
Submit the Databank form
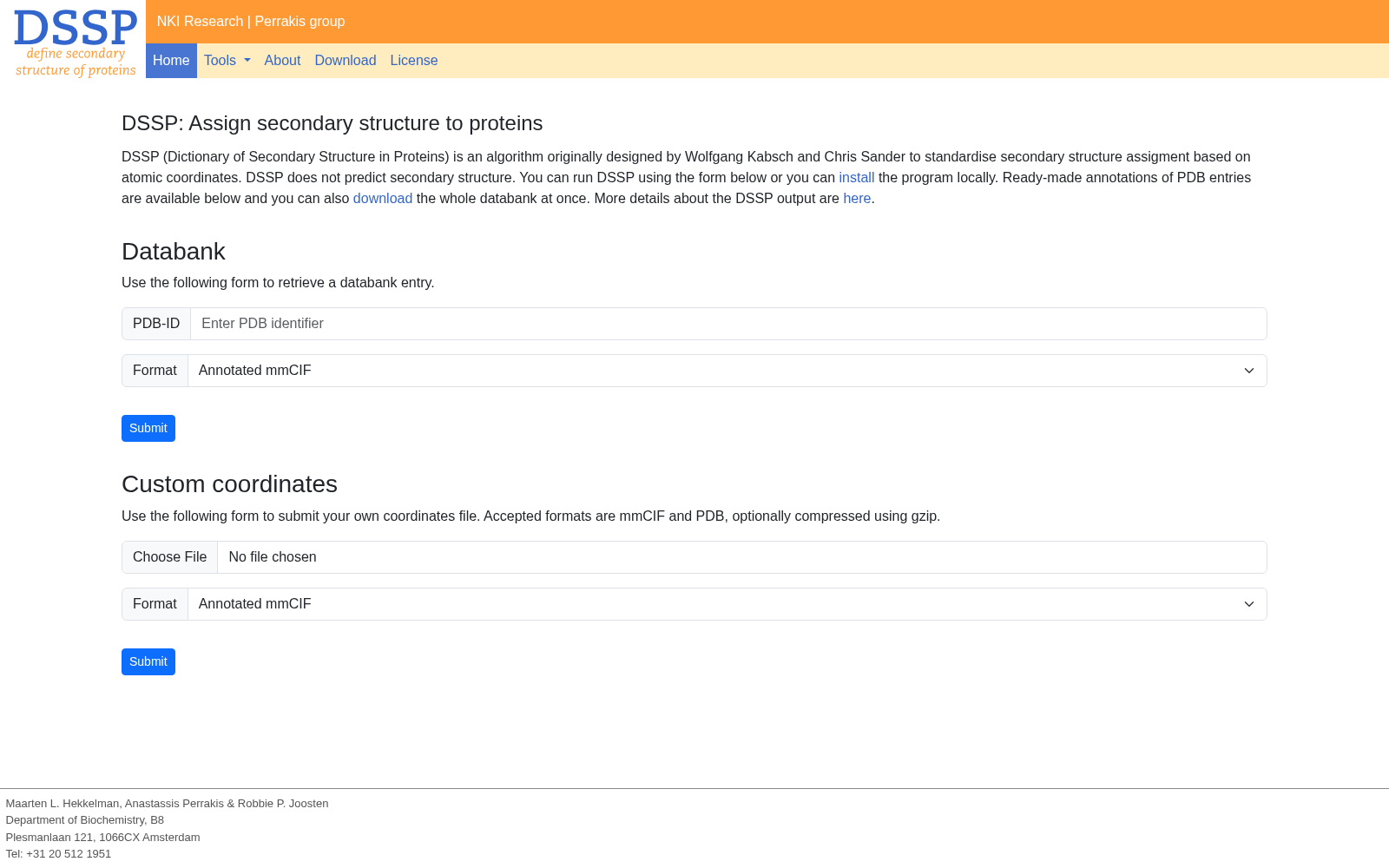(148, 428)
